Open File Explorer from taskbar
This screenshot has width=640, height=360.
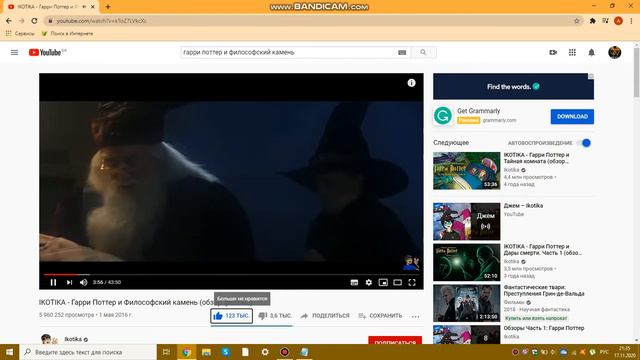click(x=206, y=352)
